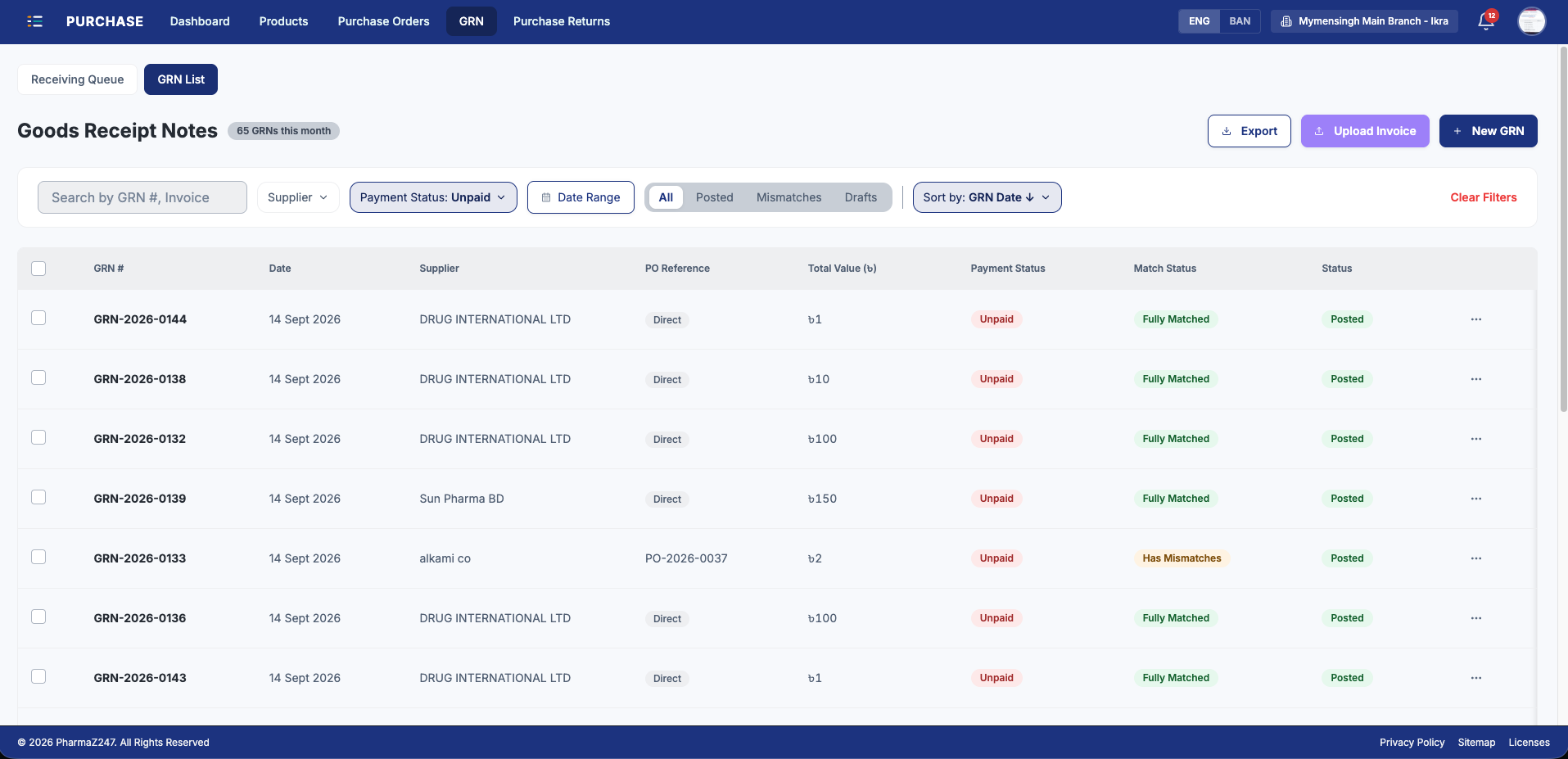Select all rows with header checkbox

[38, 269]
